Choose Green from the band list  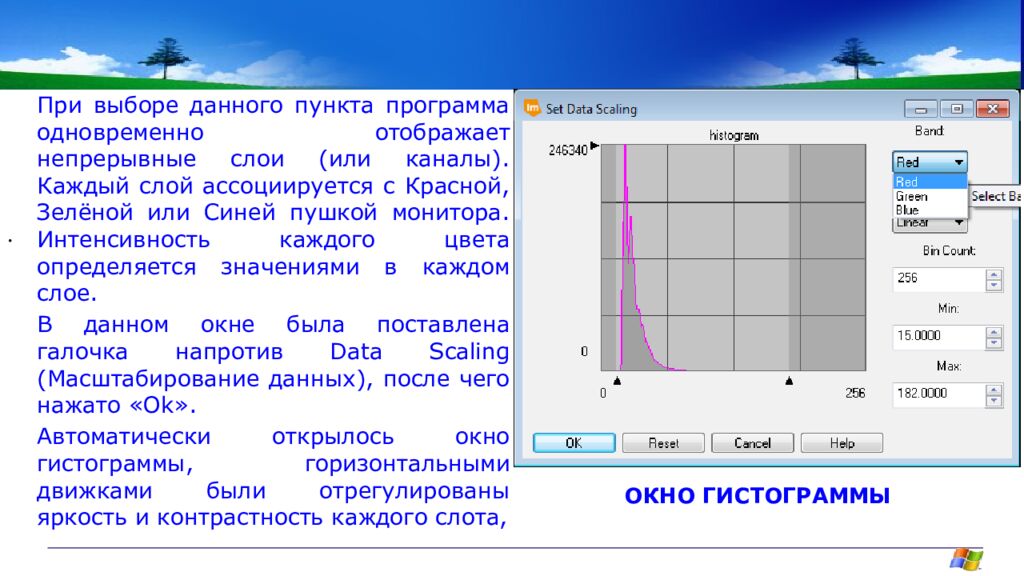(912, 197)
